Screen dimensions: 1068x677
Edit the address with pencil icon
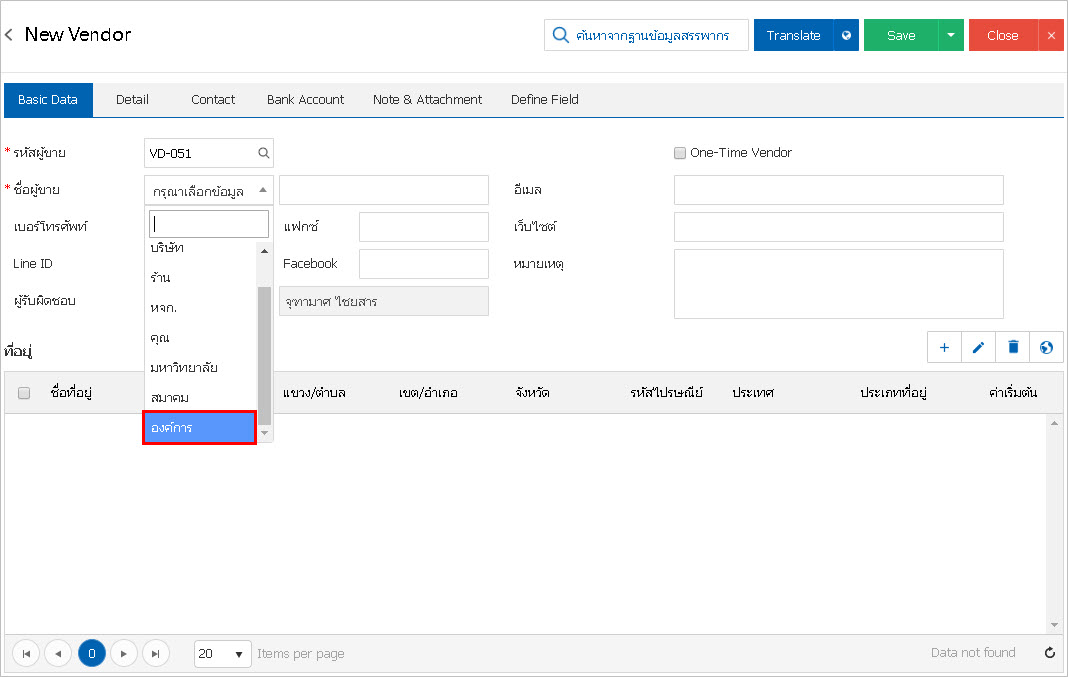978,347
